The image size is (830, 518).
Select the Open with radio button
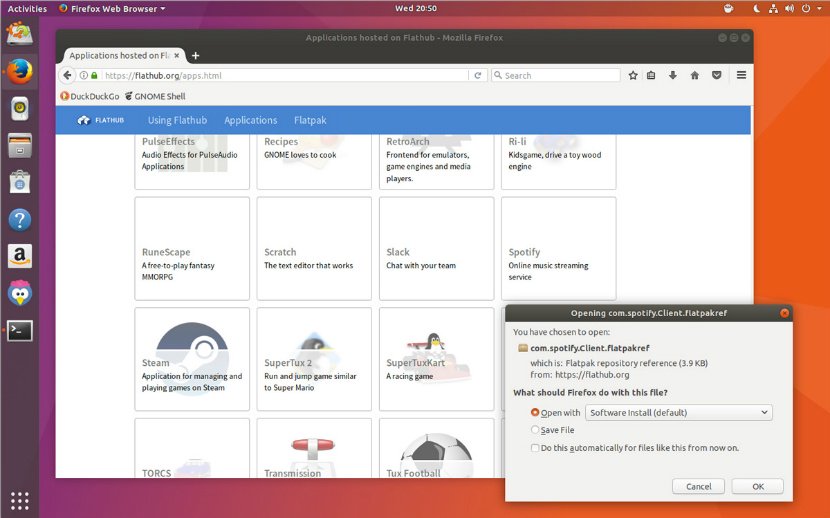pos(535,412)
